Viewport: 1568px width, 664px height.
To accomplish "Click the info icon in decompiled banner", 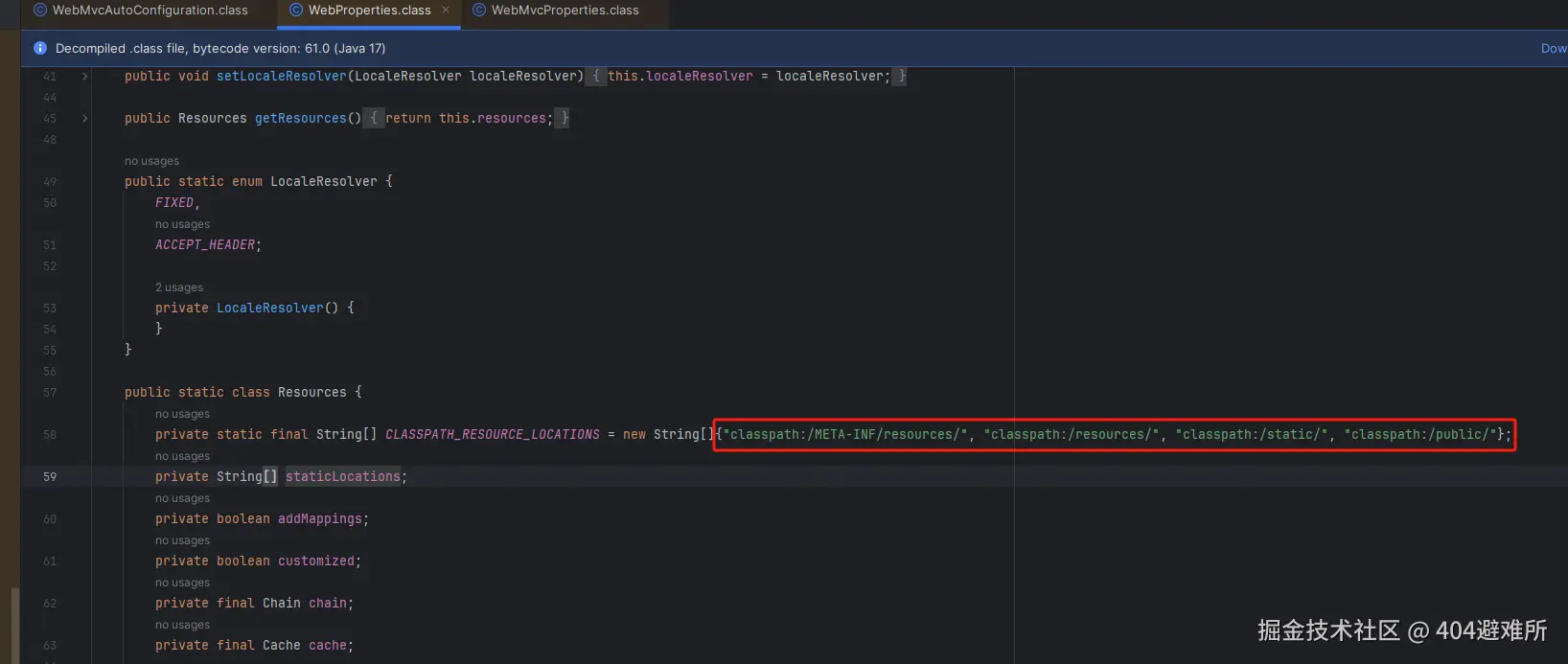I will pos(40,48).
